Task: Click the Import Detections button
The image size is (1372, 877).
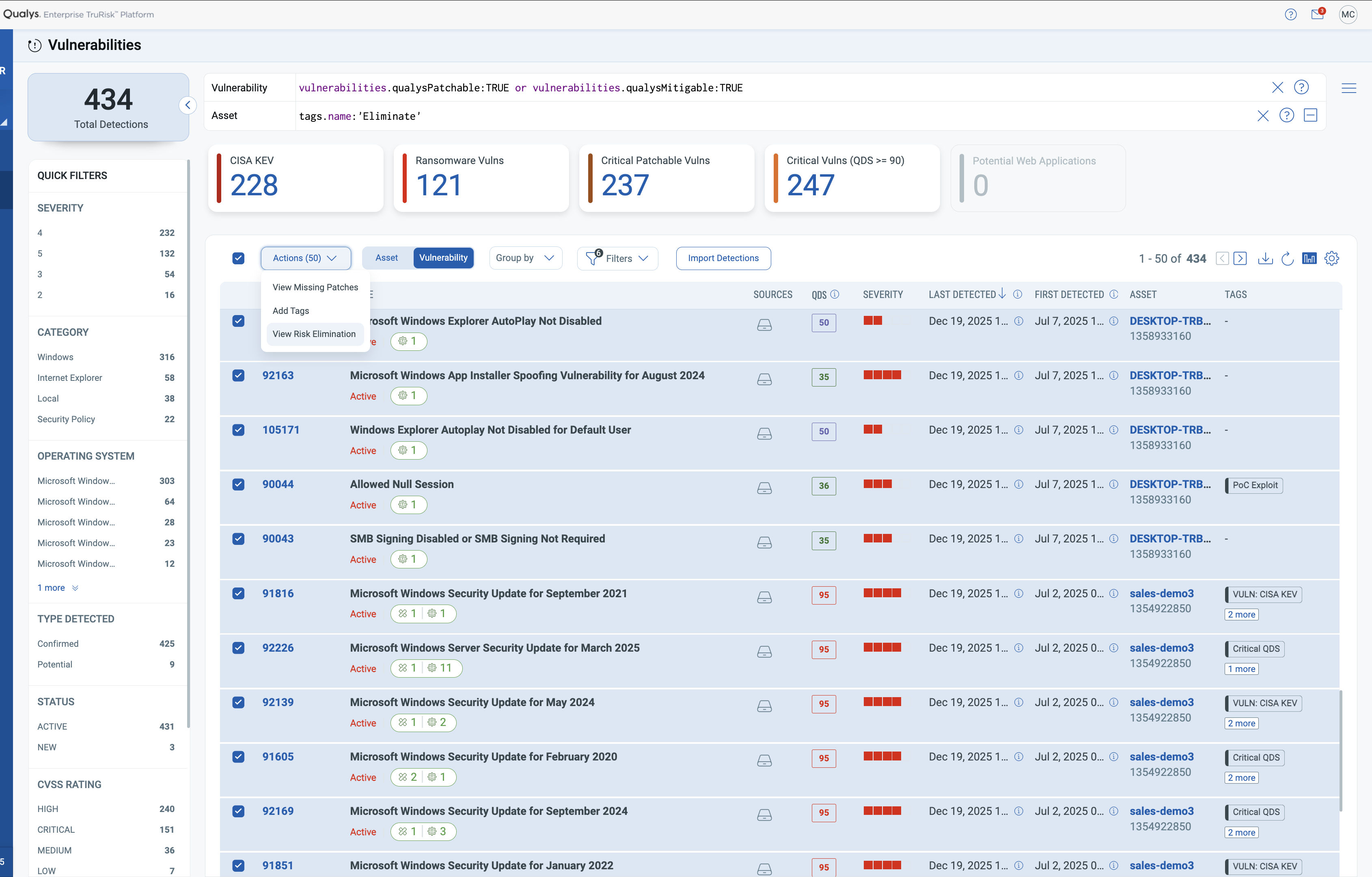Action: [723, 258]
